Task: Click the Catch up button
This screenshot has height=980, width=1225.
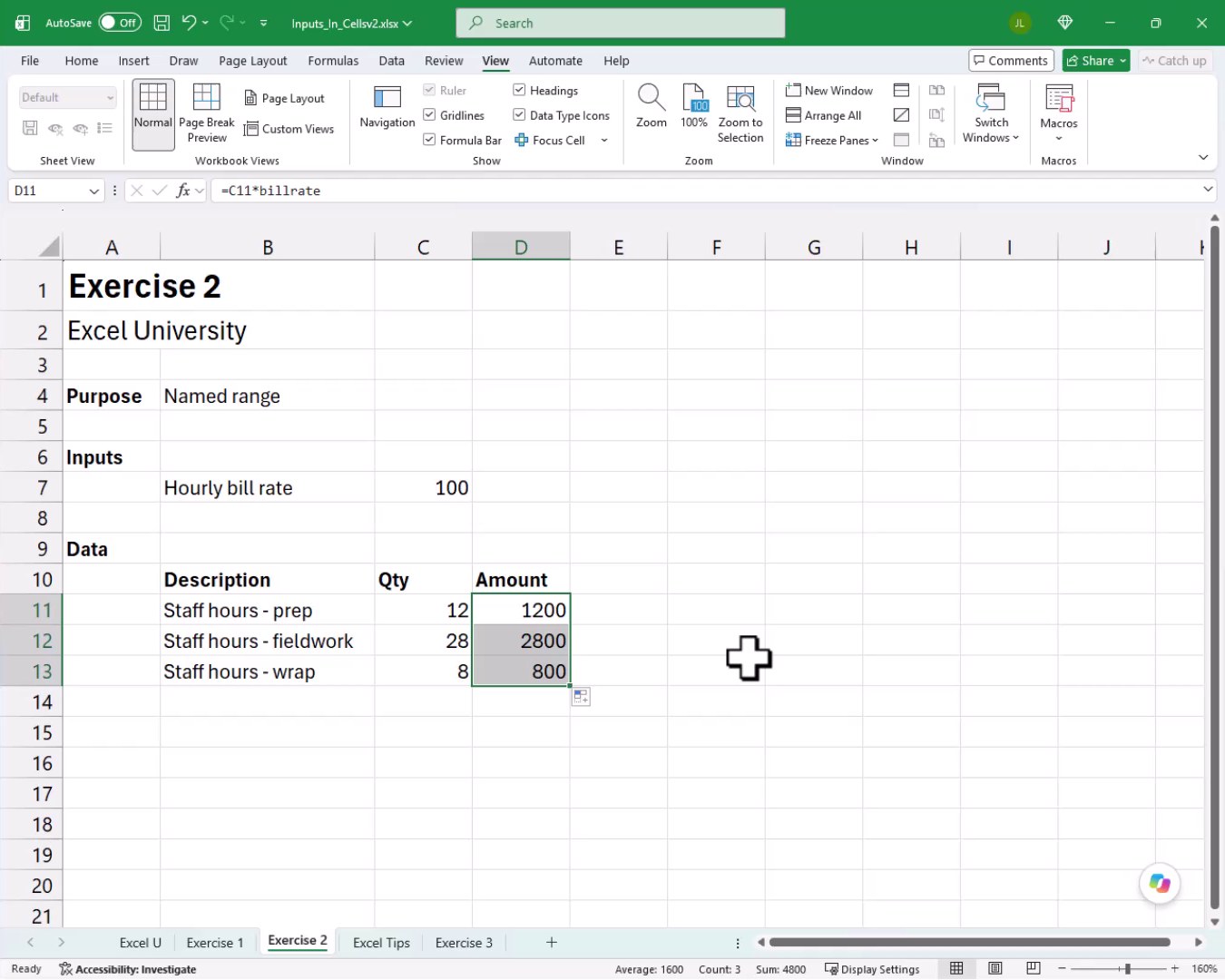Action: (1174, 61)
